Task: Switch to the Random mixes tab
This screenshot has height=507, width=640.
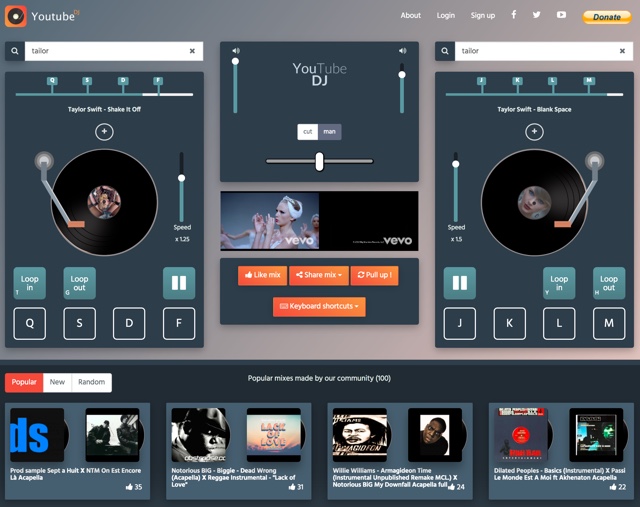Action: click(91, 382)
